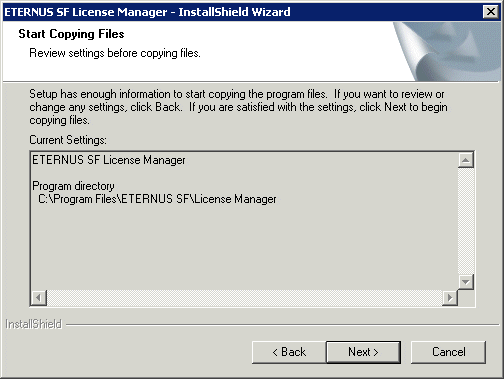
Task: Select the Program directory line
Action: click(73, 186)
